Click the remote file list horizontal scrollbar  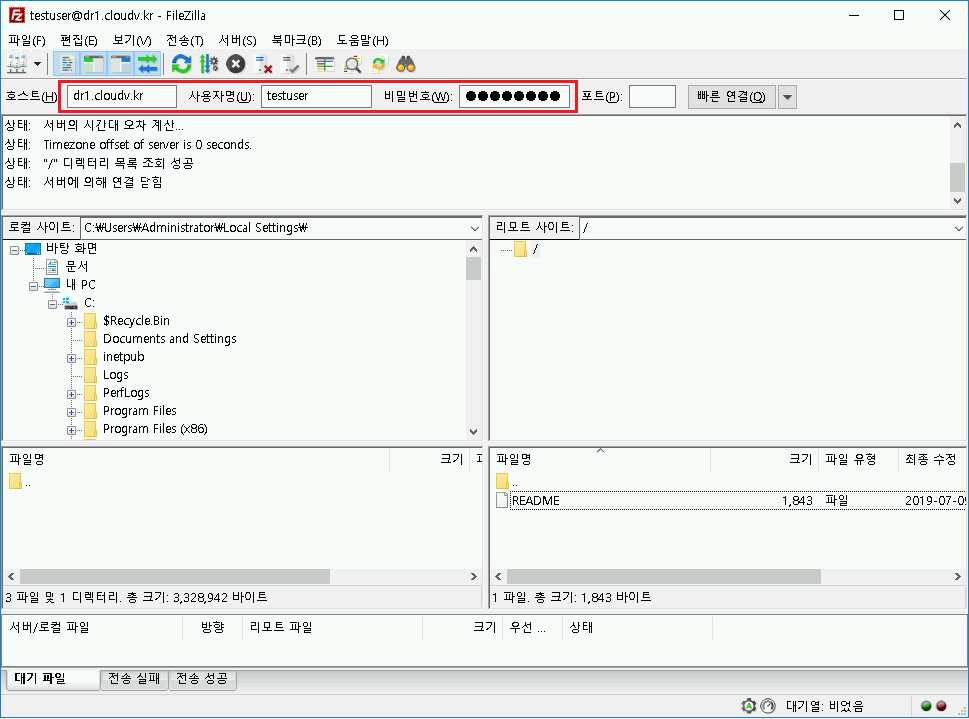pos(664,576)
